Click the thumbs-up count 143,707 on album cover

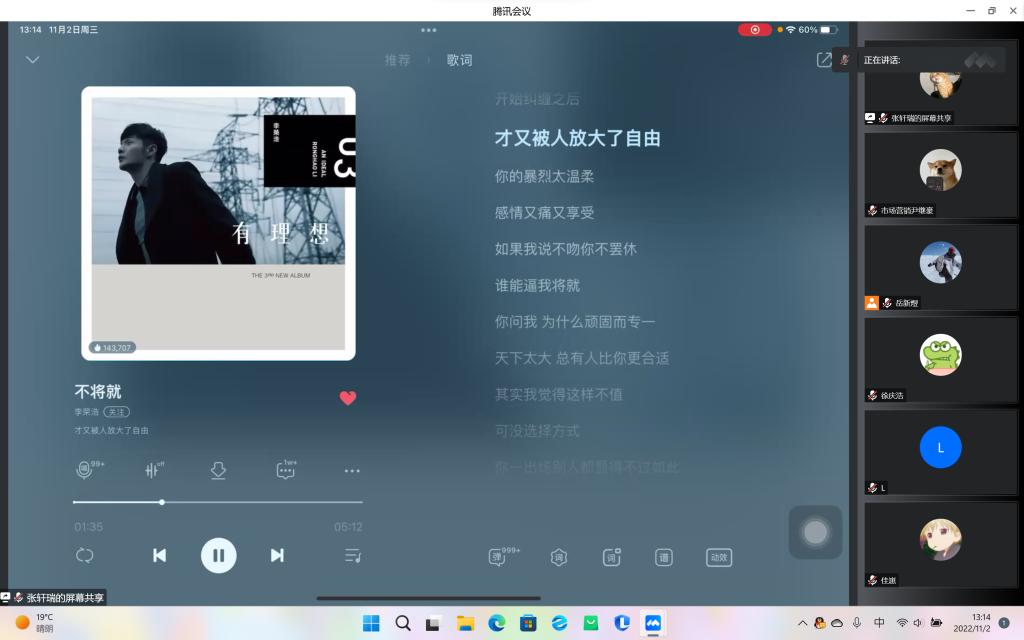[x=112, y=347]
